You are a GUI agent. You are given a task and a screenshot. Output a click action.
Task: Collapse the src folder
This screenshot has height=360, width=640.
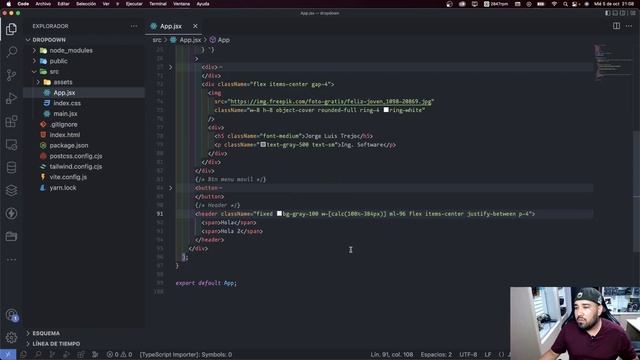point(34,71)
